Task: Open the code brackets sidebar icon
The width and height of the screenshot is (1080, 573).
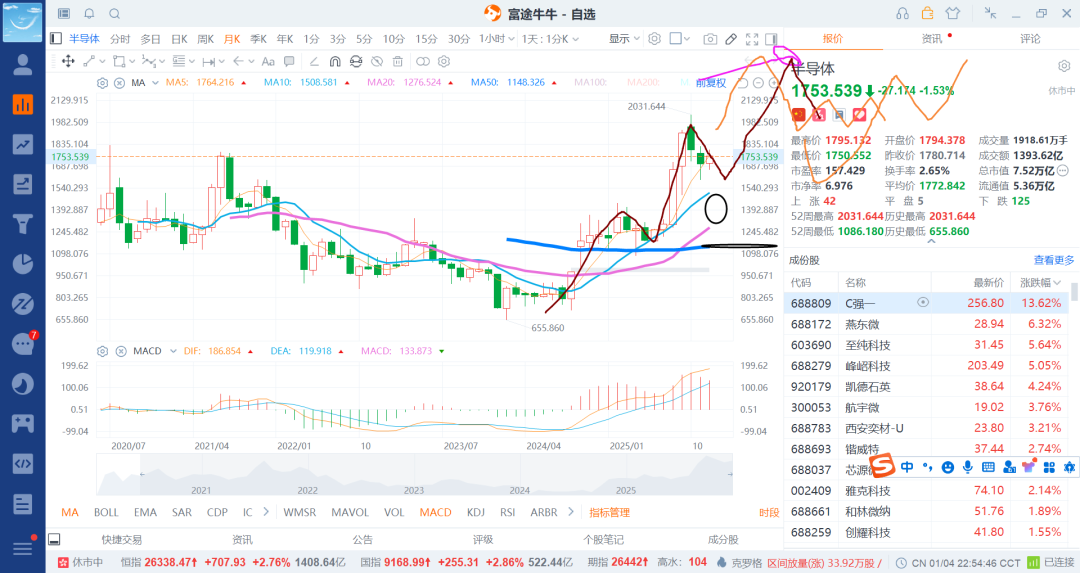Action: pyautogui.click(x=23, y=463)
